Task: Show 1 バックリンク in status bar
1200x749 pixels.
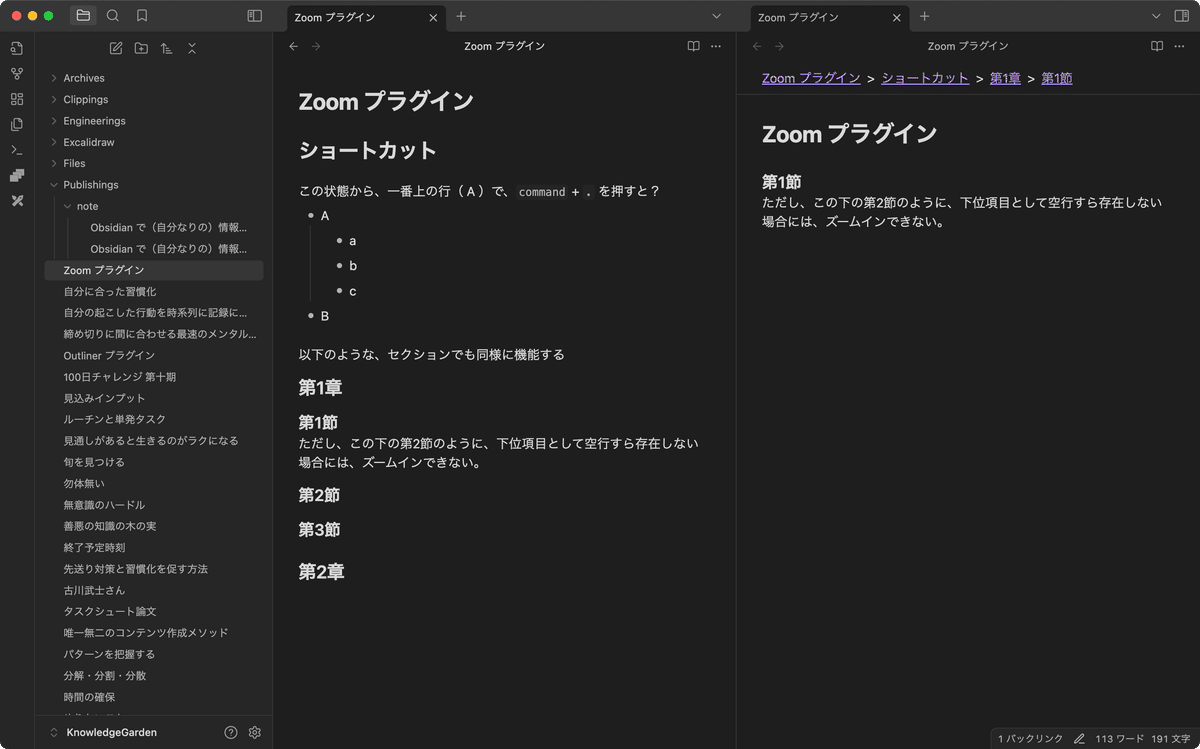Action: click(1030, 739)
